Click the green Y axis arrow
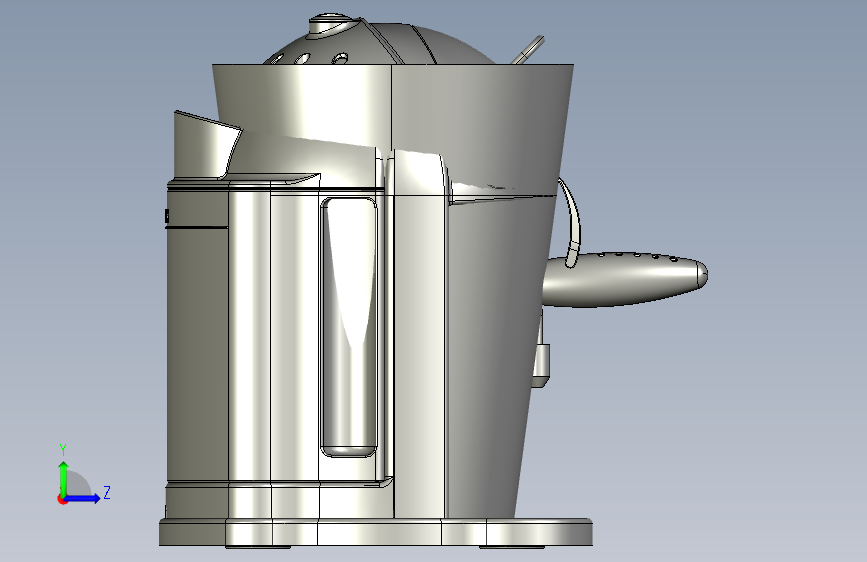 click(x=64, y=478)
